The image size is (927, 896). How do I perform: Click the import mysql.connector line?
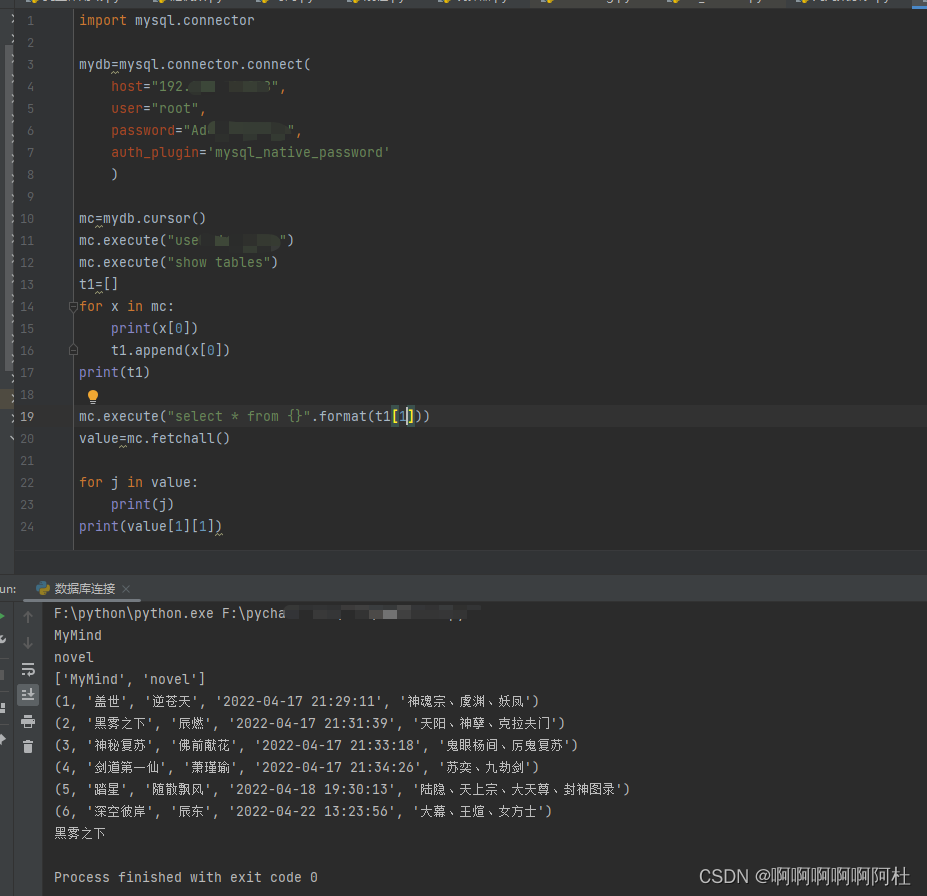tap(167, 21)
